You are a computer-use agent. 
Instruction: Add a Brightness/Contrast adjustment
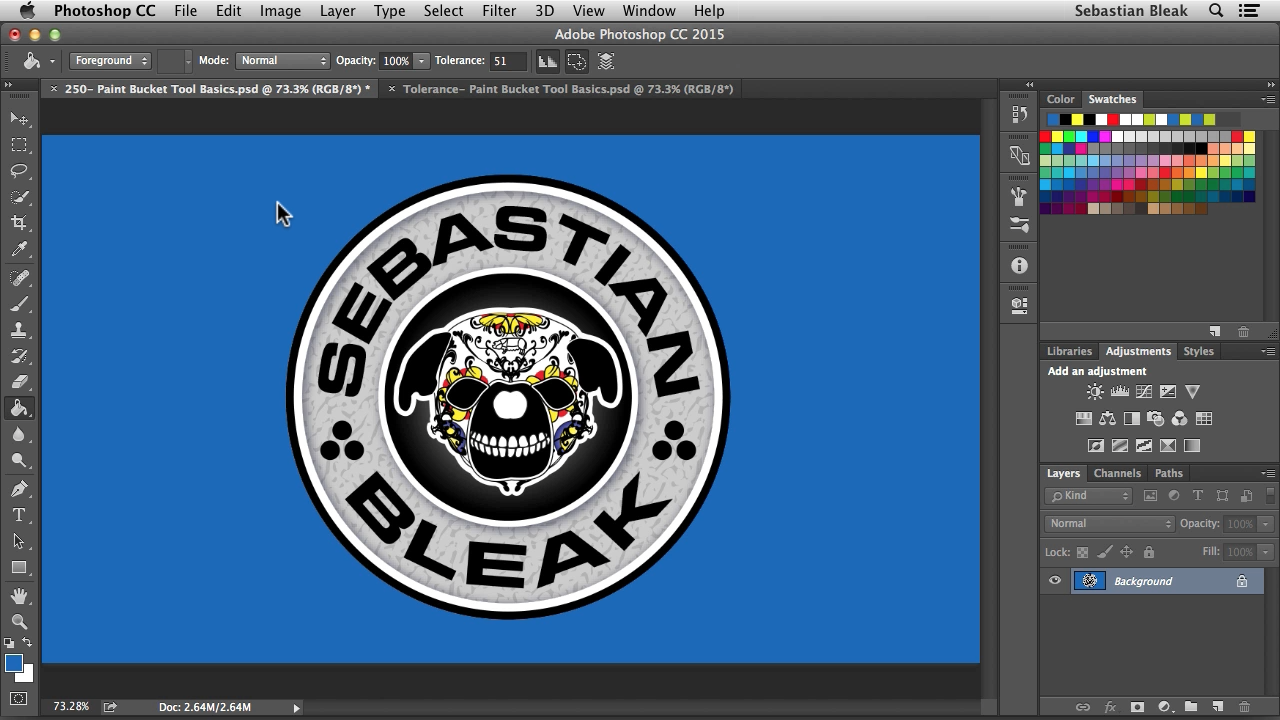(1095, 392)
